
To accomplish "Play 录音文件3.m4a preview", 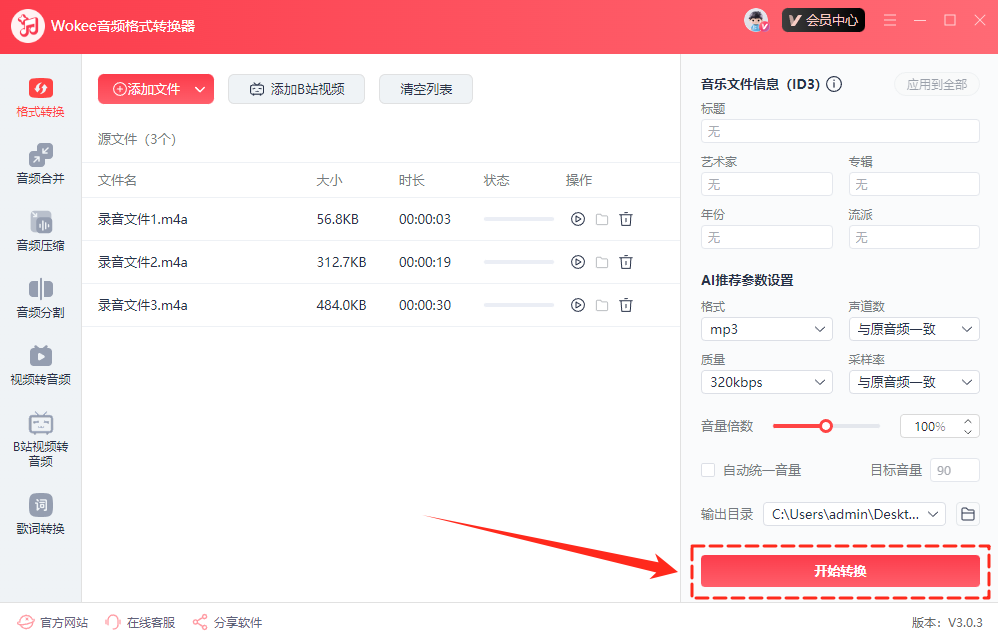I will (577, 305).
